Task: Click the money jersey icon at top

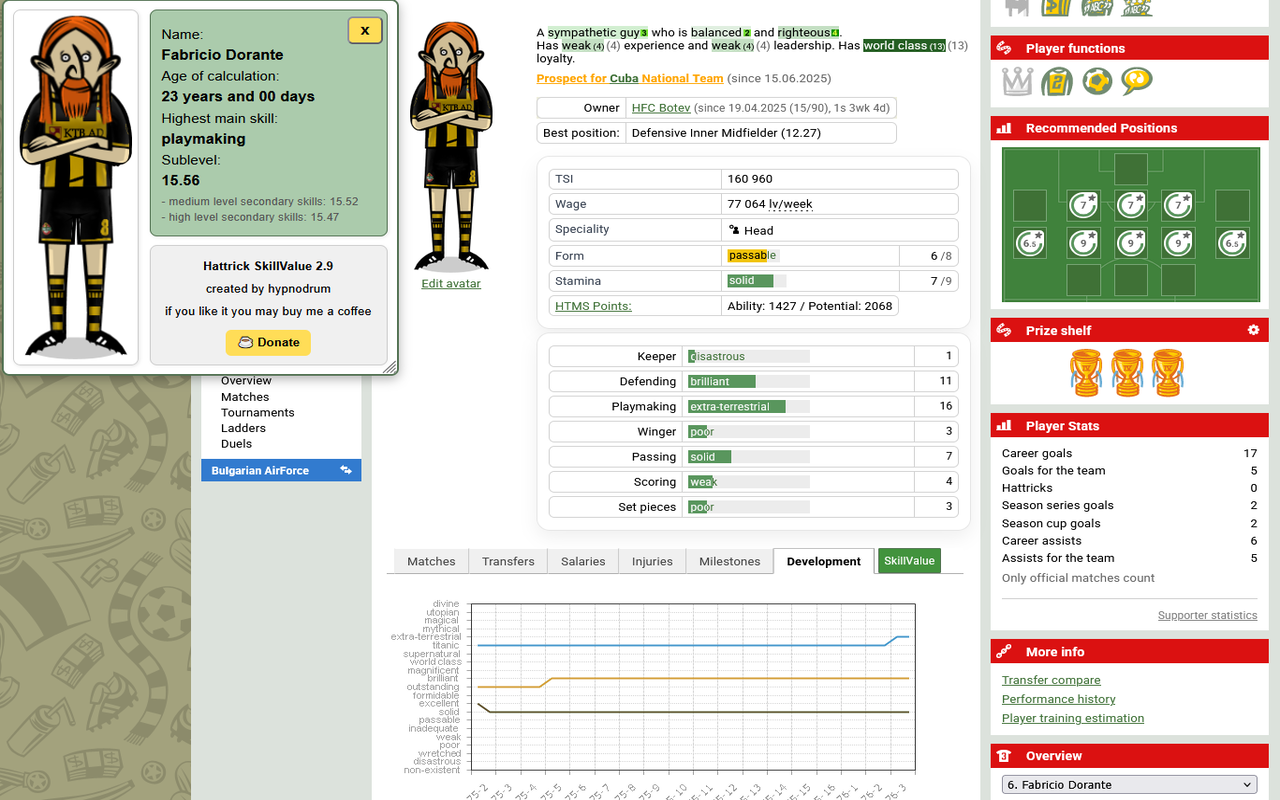Action: coord(1055,8)
